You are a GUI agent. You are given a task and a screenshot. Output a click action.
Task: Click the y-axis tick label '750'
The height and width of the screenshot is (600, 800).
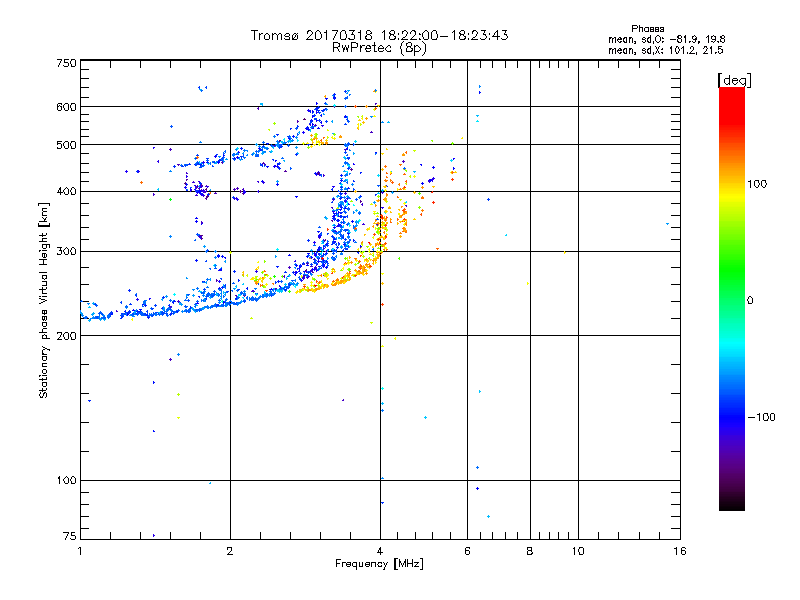66,63
